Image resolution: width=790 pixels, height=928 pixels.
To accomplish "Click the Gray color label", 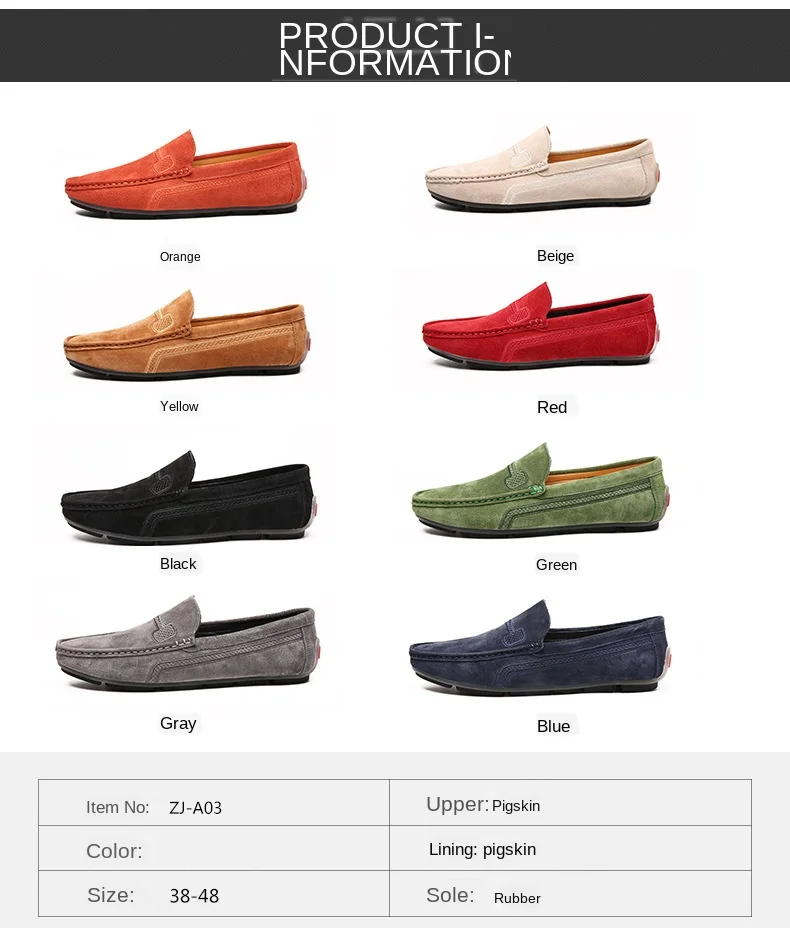I will point(178,723).
